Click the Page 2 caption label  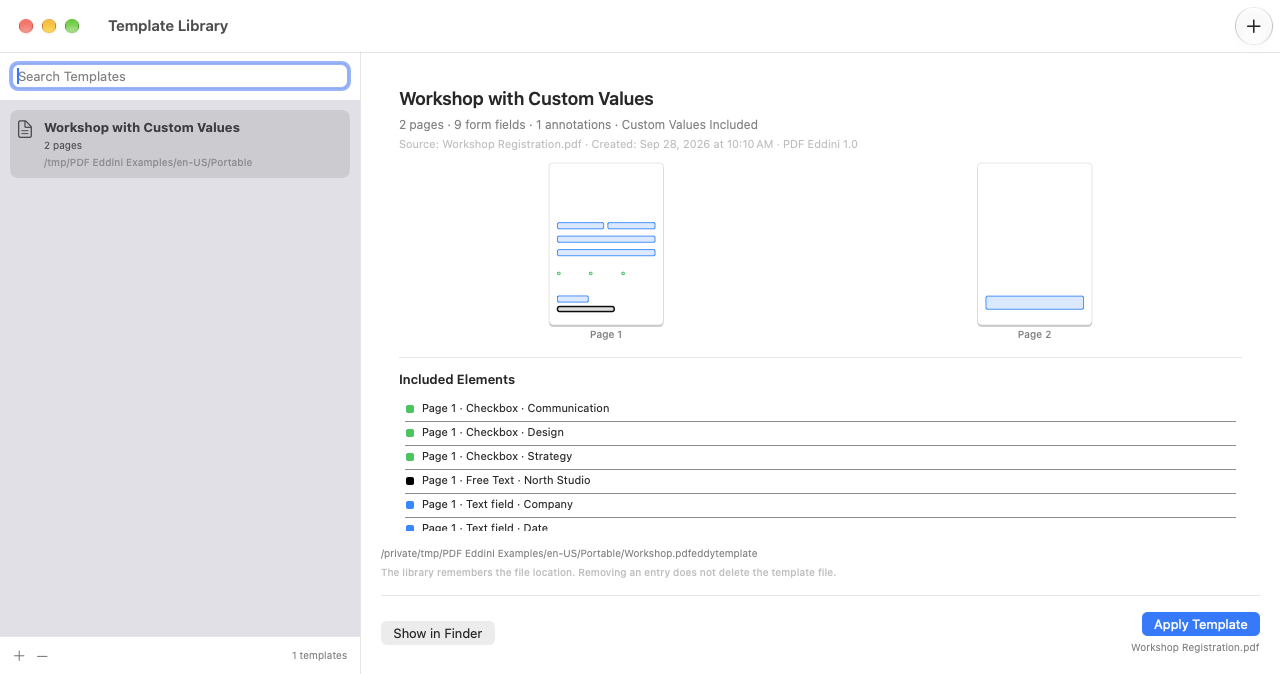pos(1034,335)
